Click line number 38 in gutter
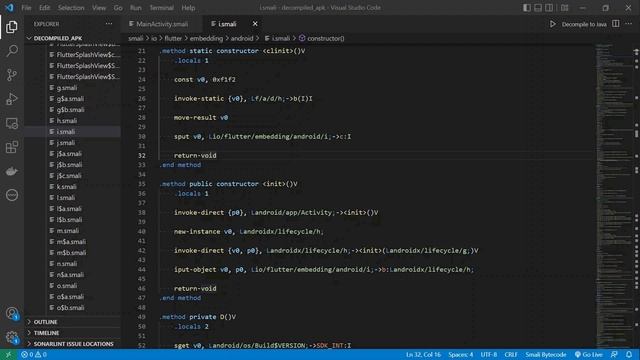This screenshot has width=640, height=360. click(x=141, y=213)
